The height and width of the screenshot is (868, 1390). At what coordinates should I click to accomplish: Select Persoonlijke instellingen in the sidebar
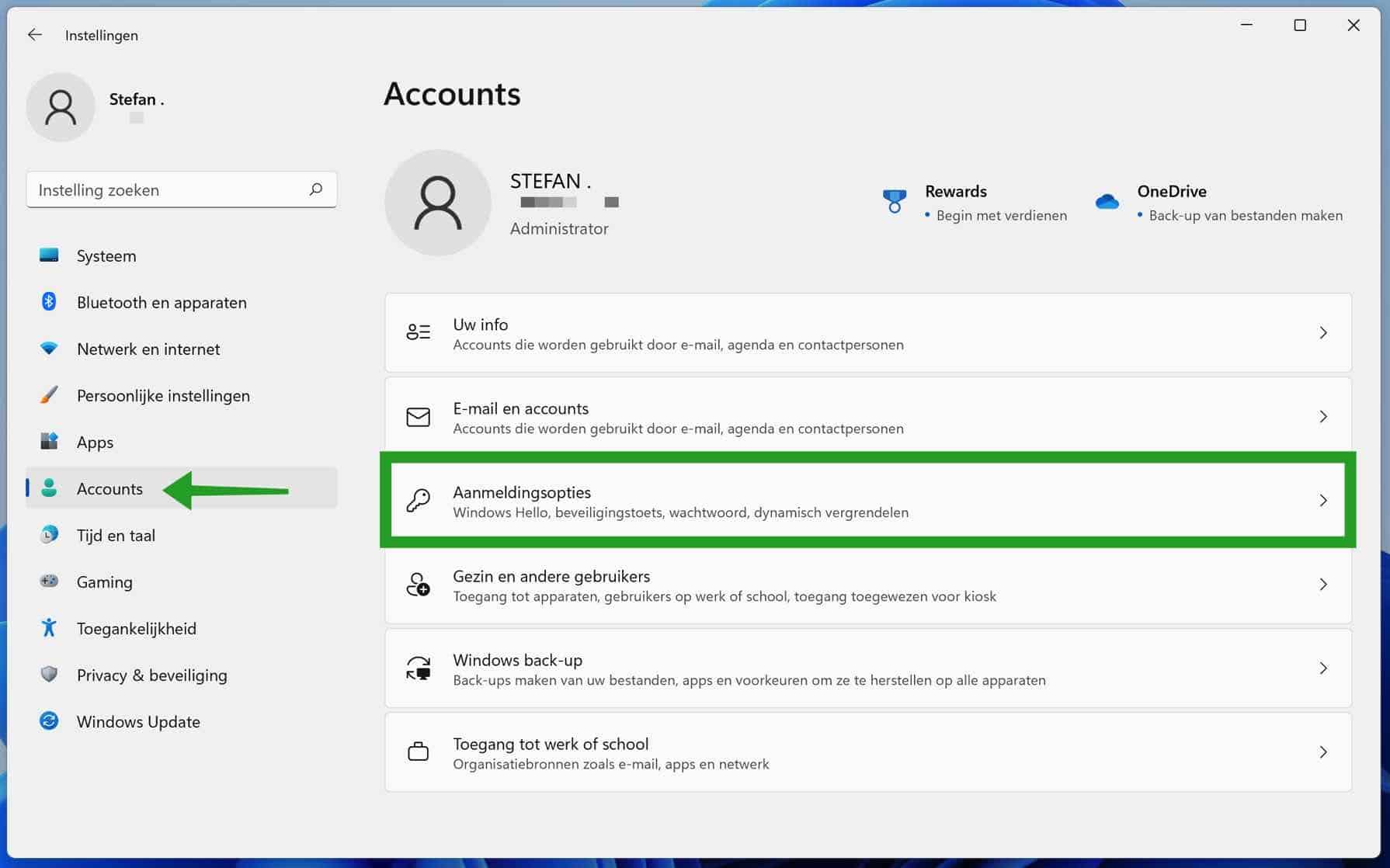[x=163, y=396]
